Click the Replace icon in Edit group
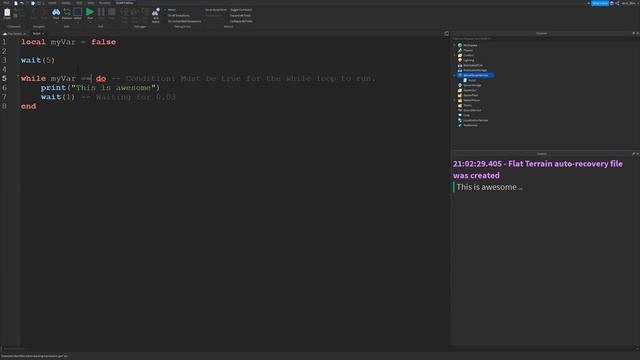The width and height of the screenshot is (640, 360). 67,12
